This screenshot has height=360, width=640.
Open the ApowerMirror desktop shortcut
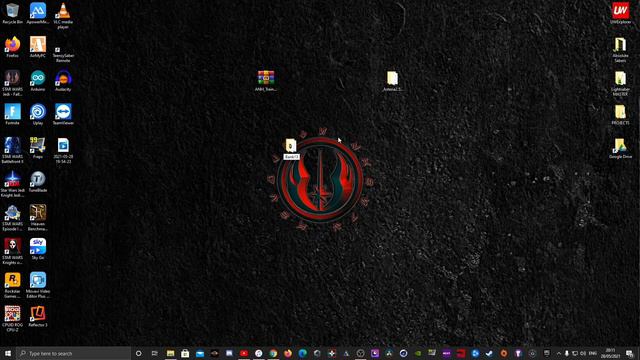pyautogui.click(x=38, y=13)
